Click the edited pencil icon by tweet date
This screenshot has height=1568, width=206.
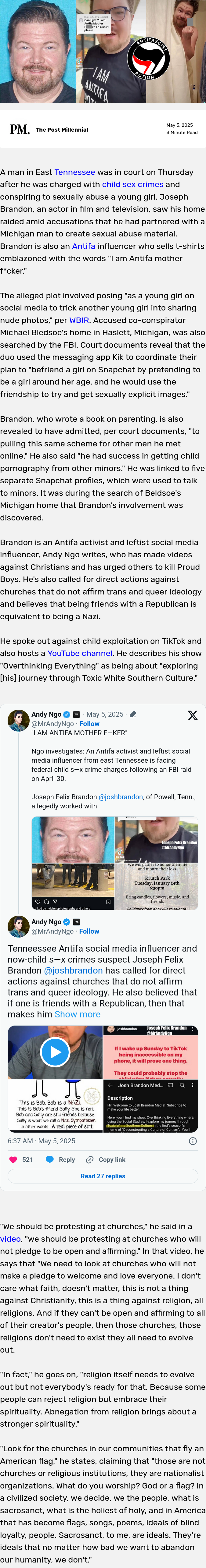[132, 715]
